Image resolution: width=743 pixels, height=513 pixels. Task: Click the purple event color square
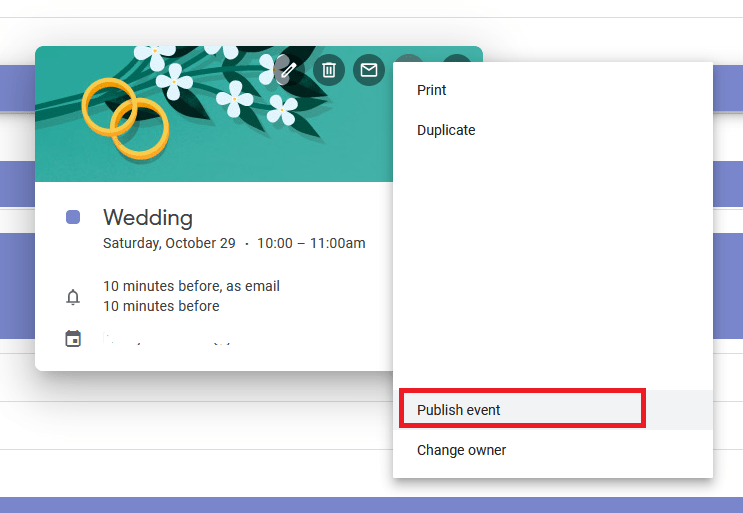coord(73,217)
